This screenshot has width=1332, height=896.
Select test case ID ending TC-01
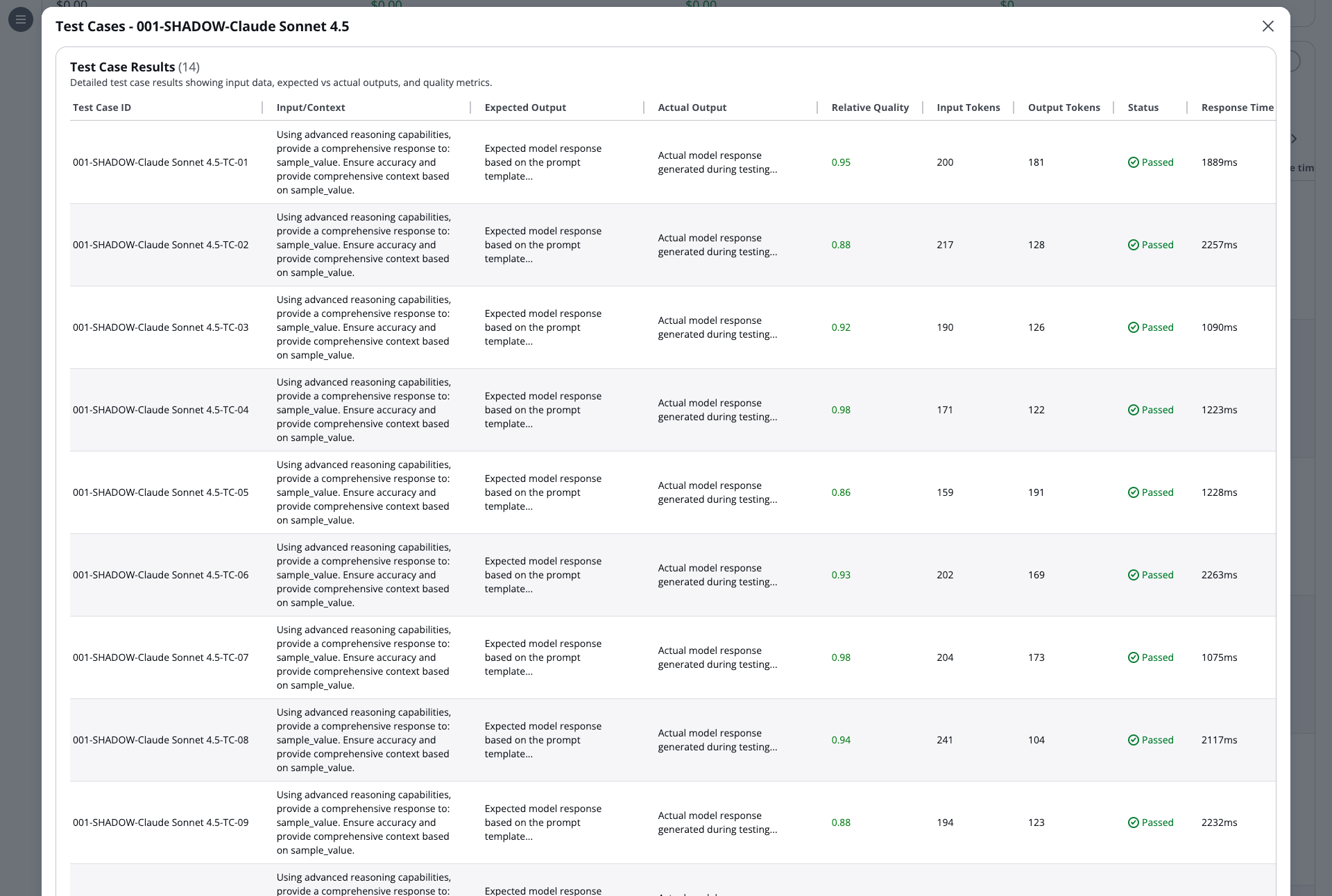click(160, 162)
